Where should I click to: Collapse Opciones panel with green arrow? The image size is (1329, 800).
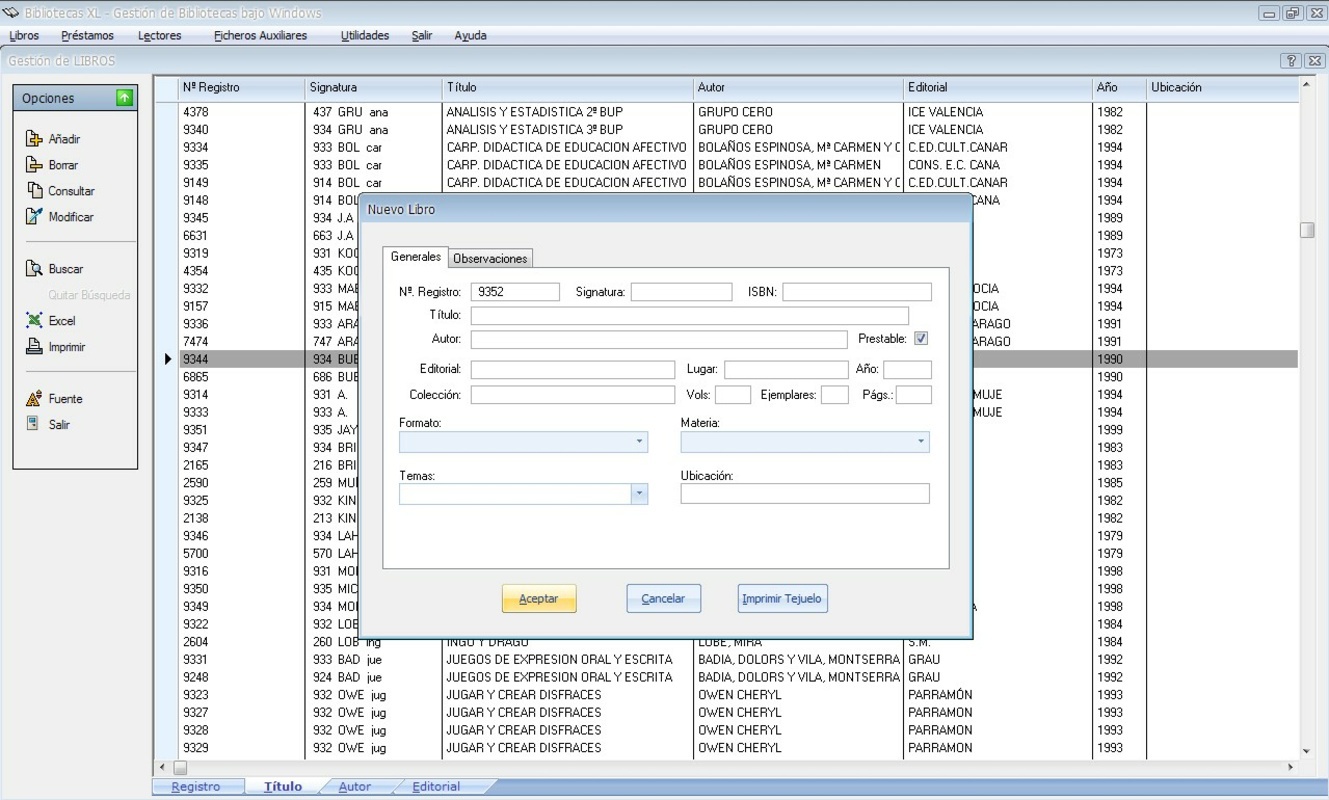pyautogui.click(x=124, y=98)
